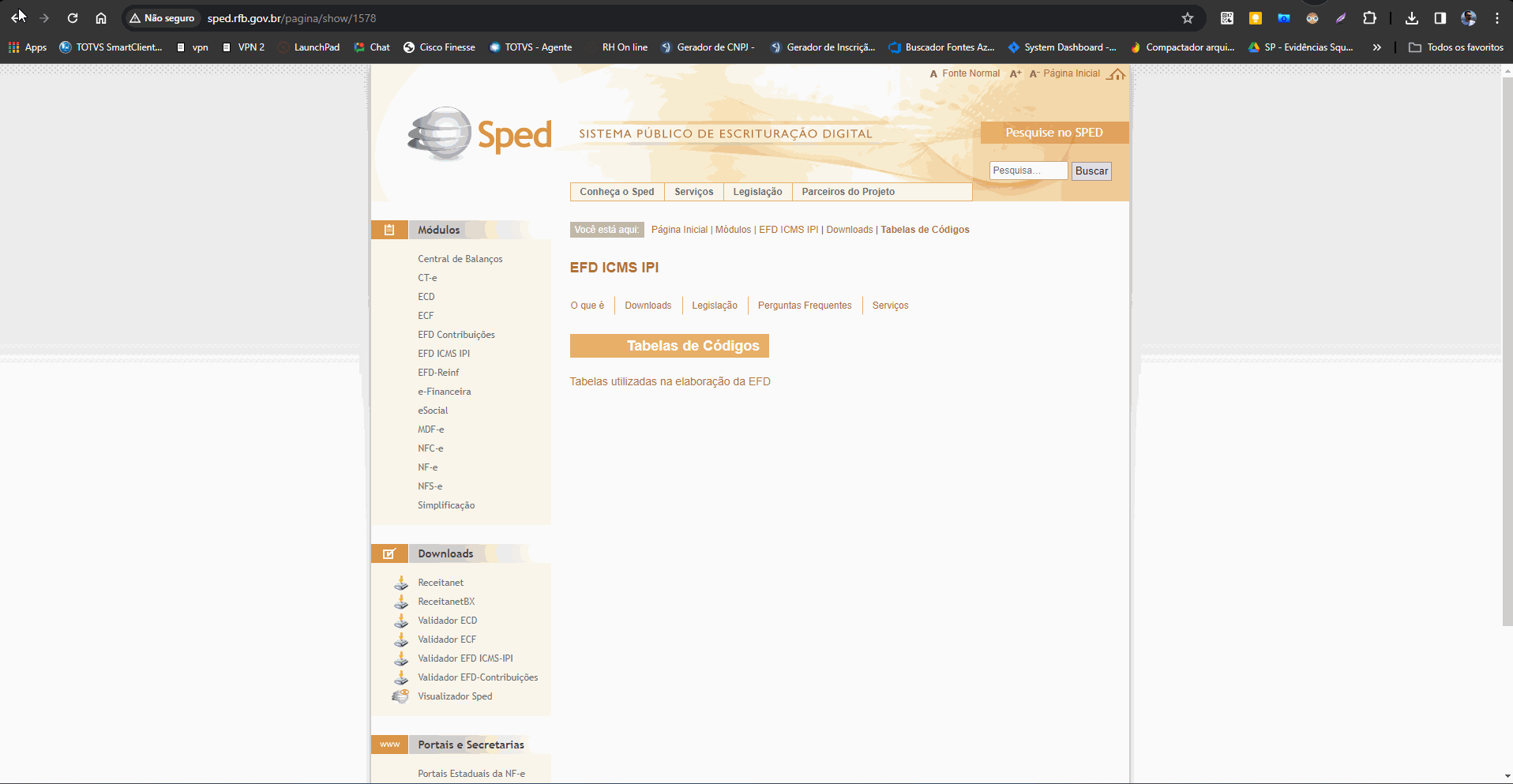This screenshot has height=784, width=1513.
Task: Open the EFD Contribuições module
Action: coord(456,335)
